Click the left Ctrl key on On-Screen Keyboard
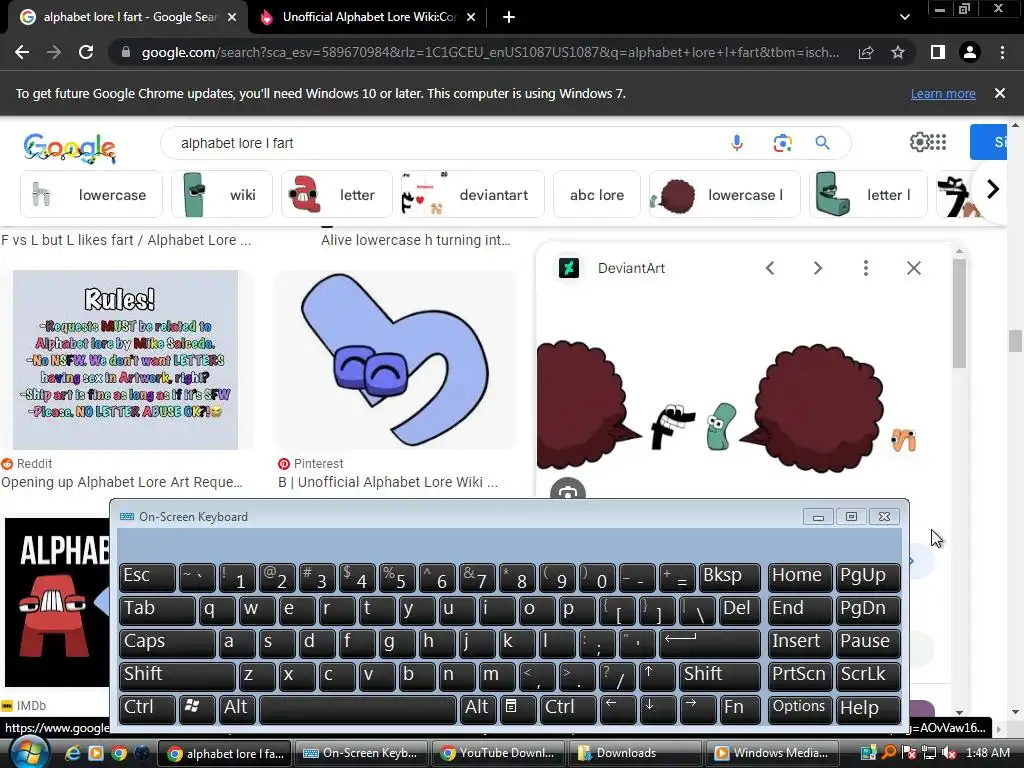Screen dimensions: 1024x768 pos(148,708)
